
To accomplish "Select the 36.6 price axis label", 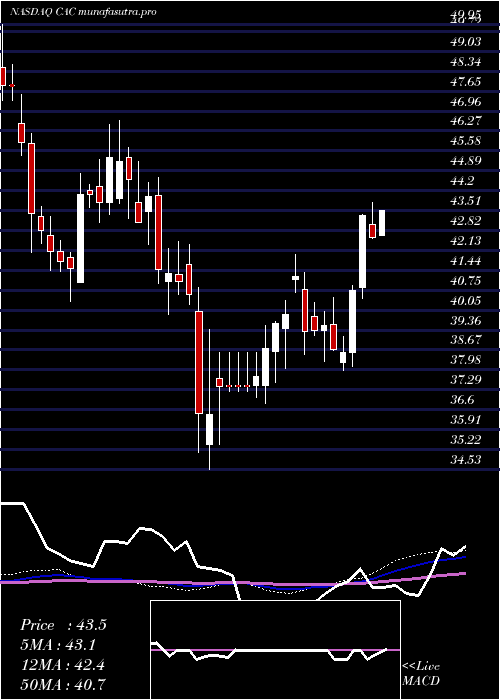I will tap(462, 400).
